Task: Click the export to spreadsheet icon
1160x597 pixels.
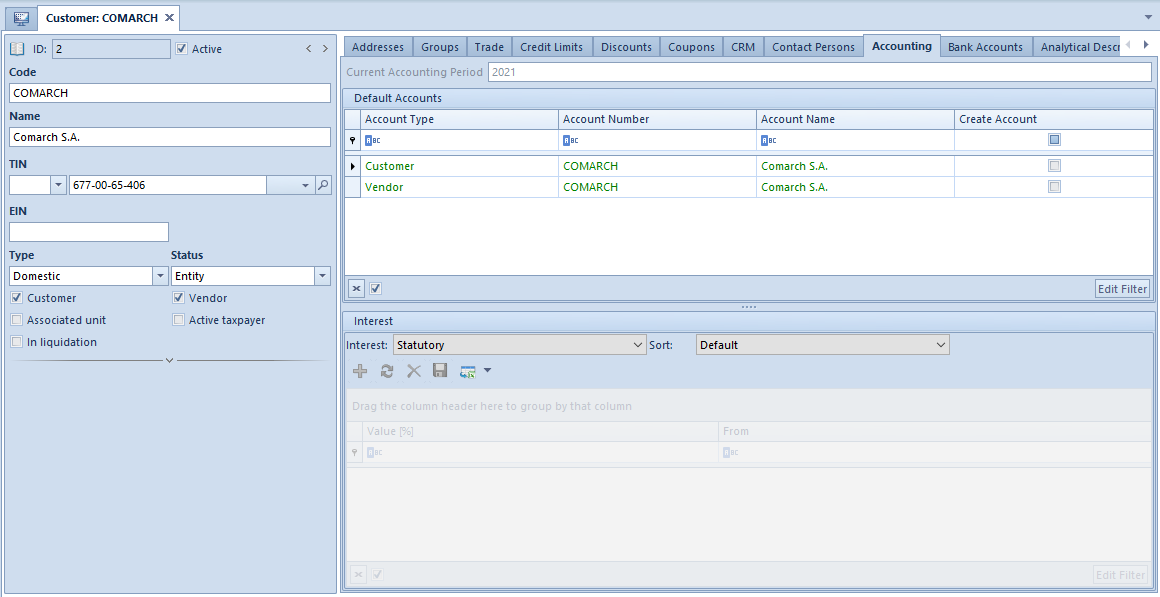Action: click(468, 371)
